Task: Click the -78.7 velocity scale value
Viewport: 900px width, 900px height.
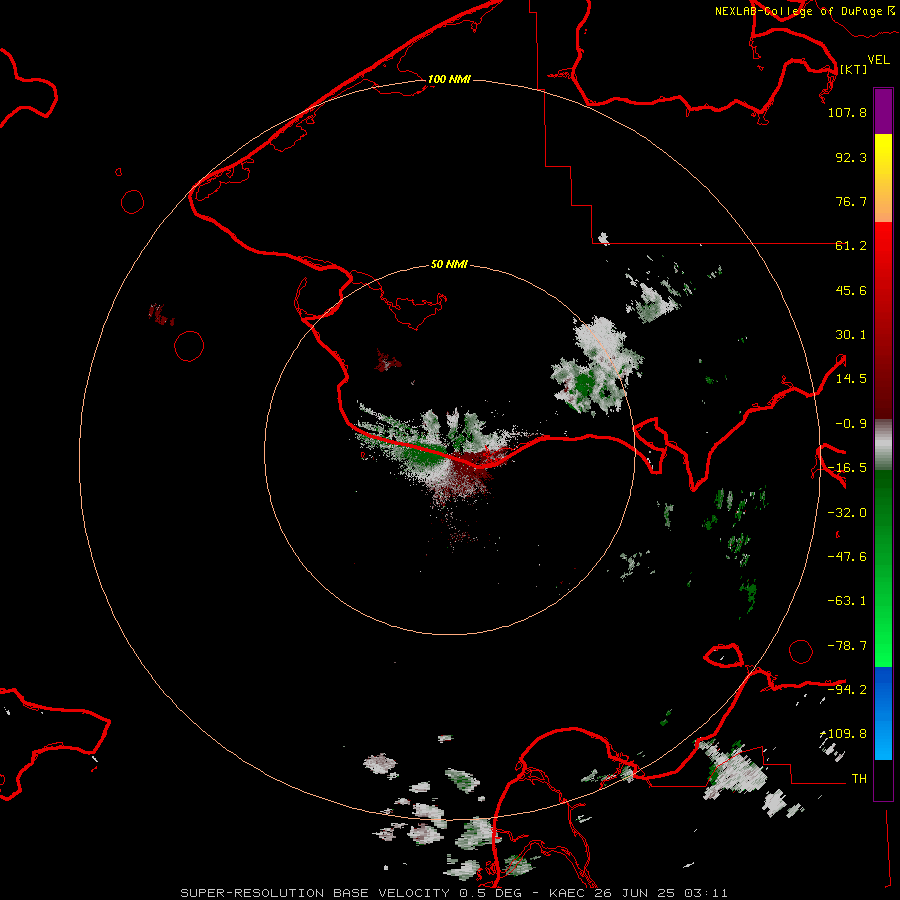Action: 847,646
